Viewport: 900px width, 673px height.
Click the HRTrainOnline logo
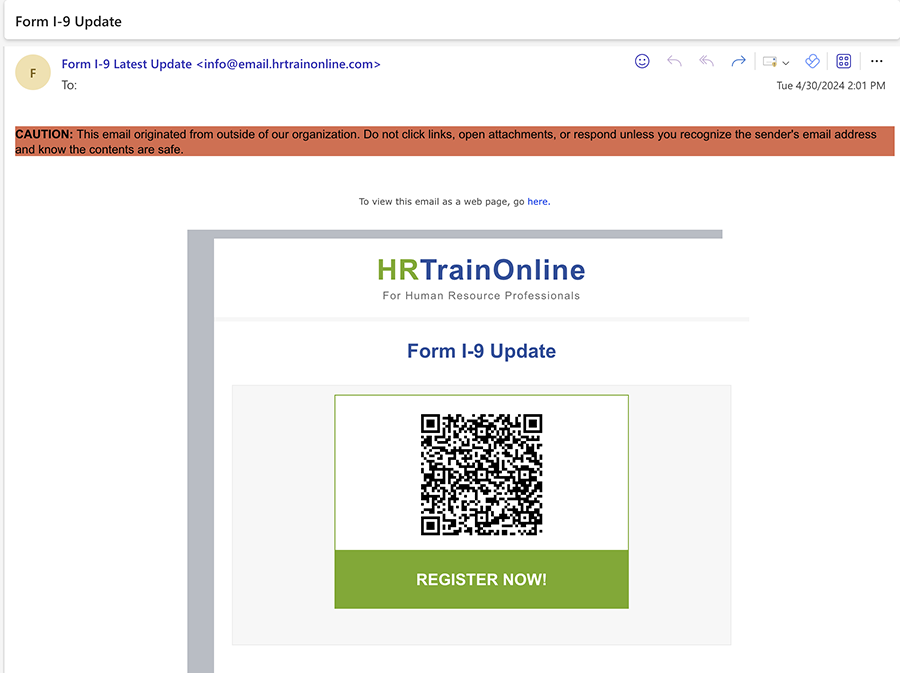click(481, 270)
